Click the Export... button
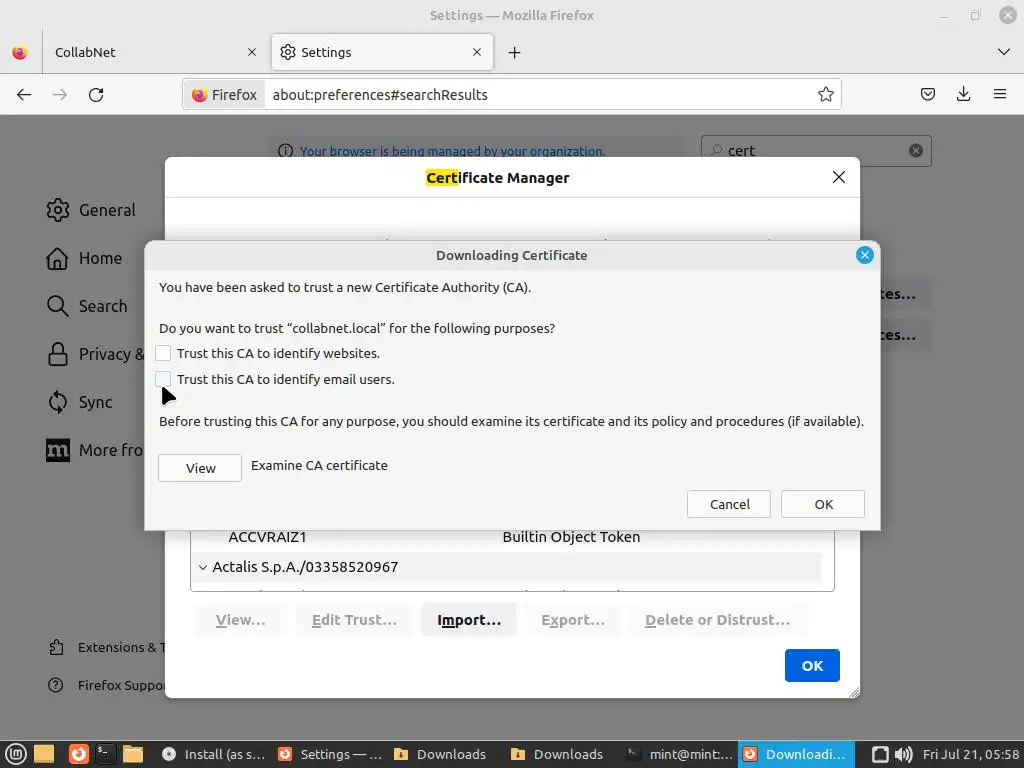The height and width of the screenshot is (768, 1024). [573, 620]
